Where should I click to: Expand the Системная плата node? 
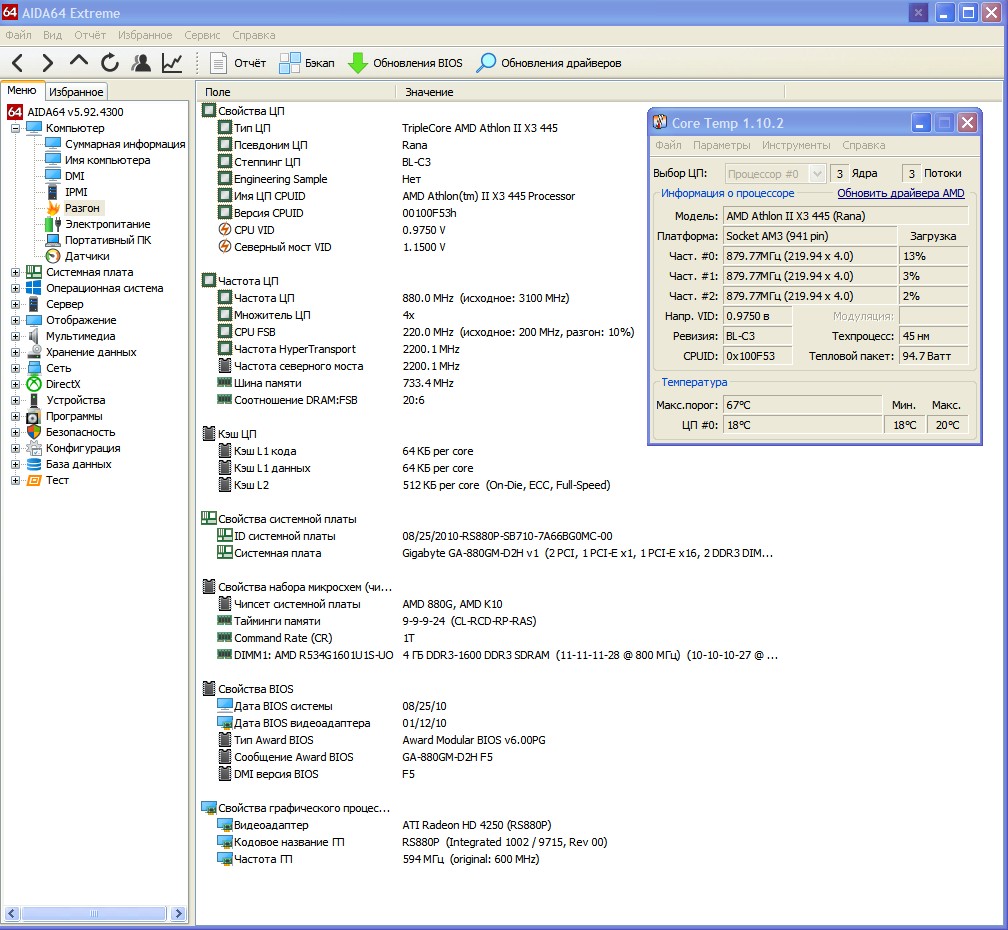click(15, 273)
